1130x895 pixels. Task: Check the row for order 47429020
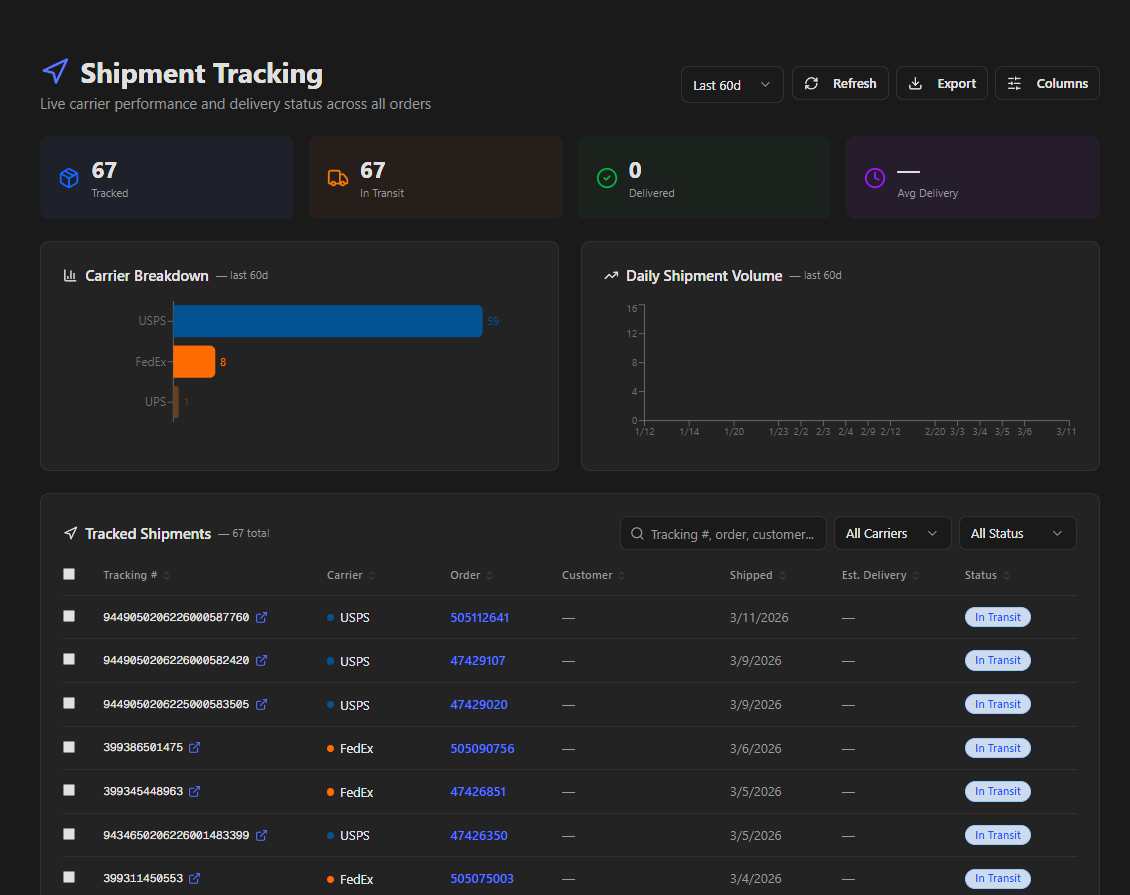click(69, 703)
